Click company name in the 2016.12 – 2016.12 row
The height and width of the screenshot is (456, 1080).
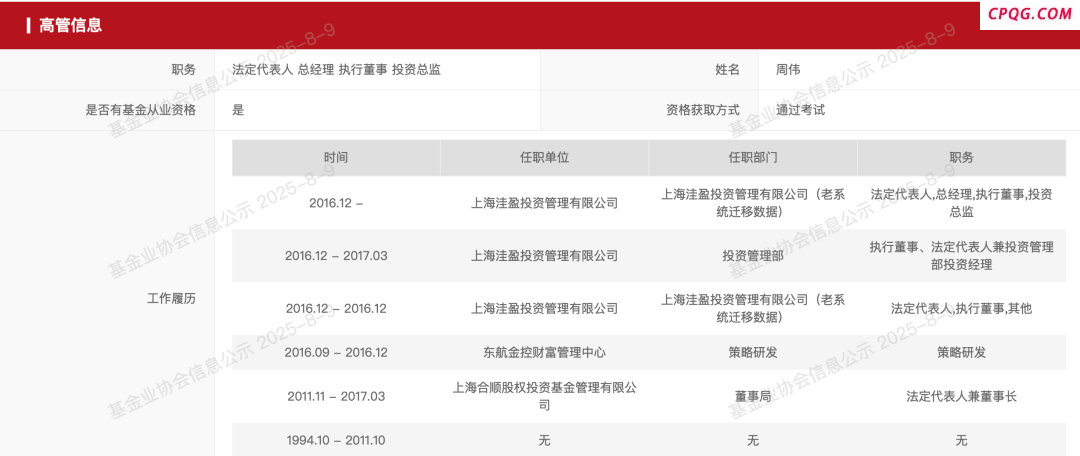pos(544,309)
